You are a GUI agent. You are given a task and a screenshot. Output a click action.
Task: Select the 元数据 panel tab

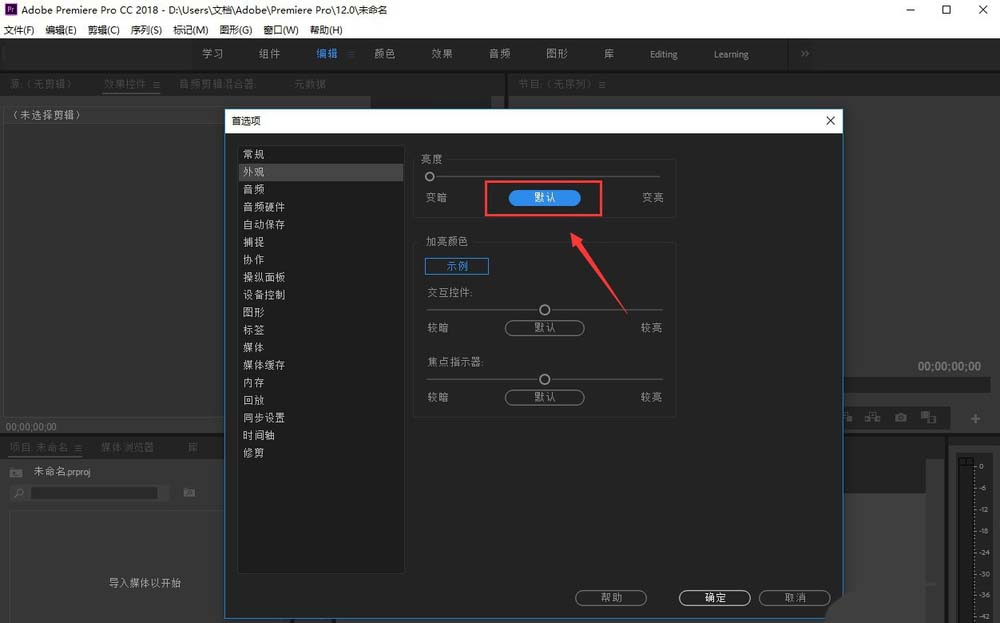310,84
